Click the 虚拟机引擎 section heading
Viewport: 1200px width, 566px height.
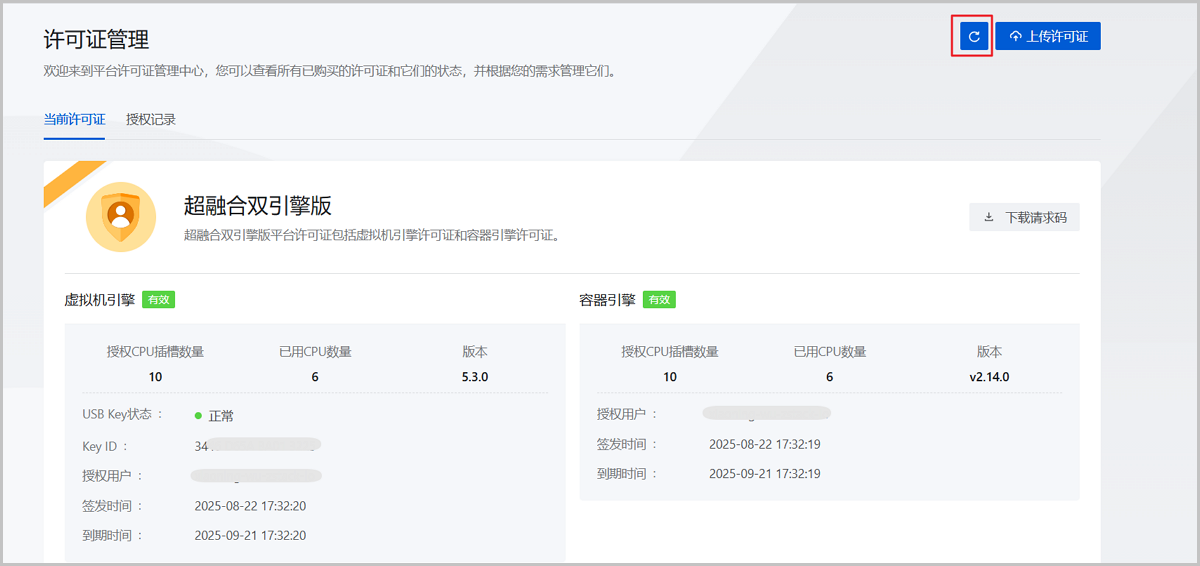(x=99, y=300)
